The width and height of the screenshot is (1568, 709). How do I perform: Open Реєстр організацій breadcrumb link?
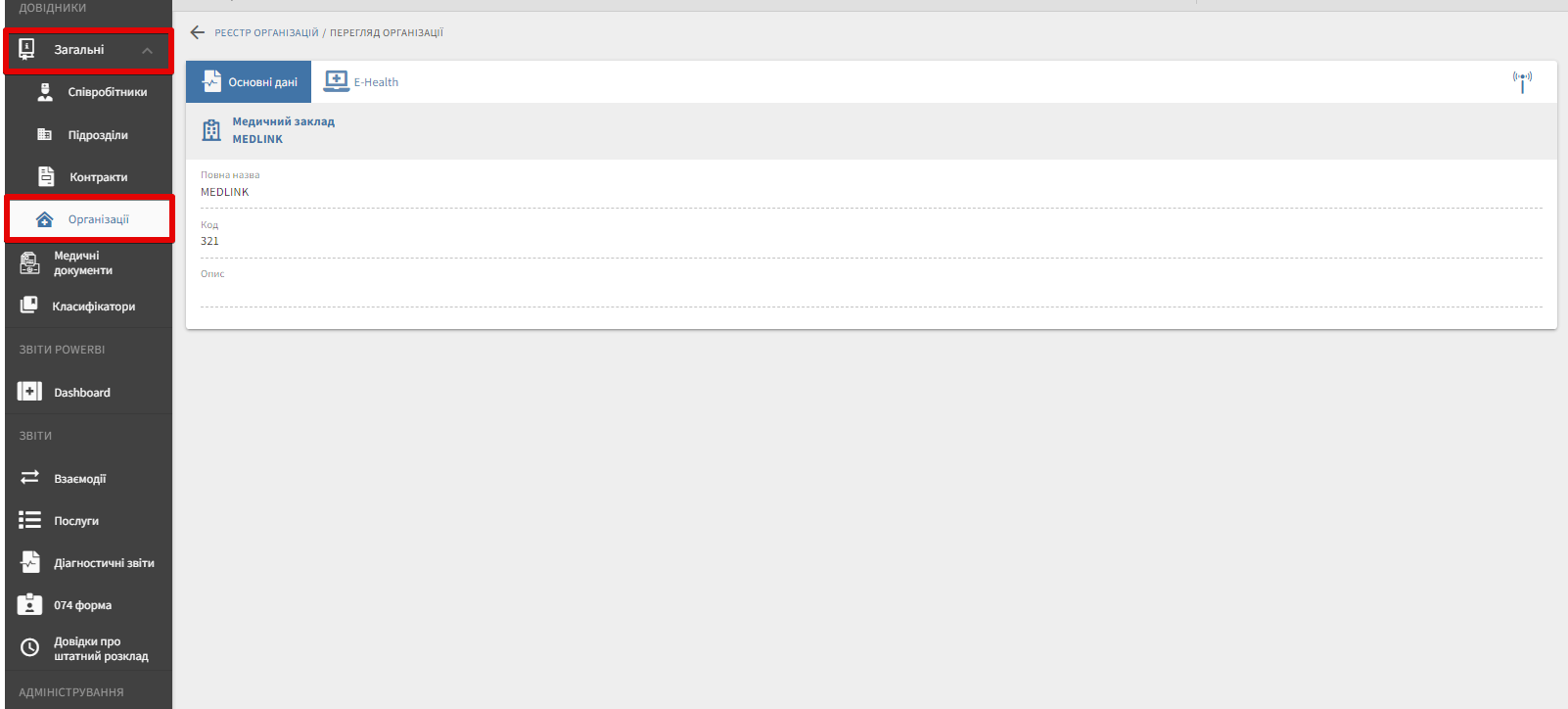click(266, 33)
